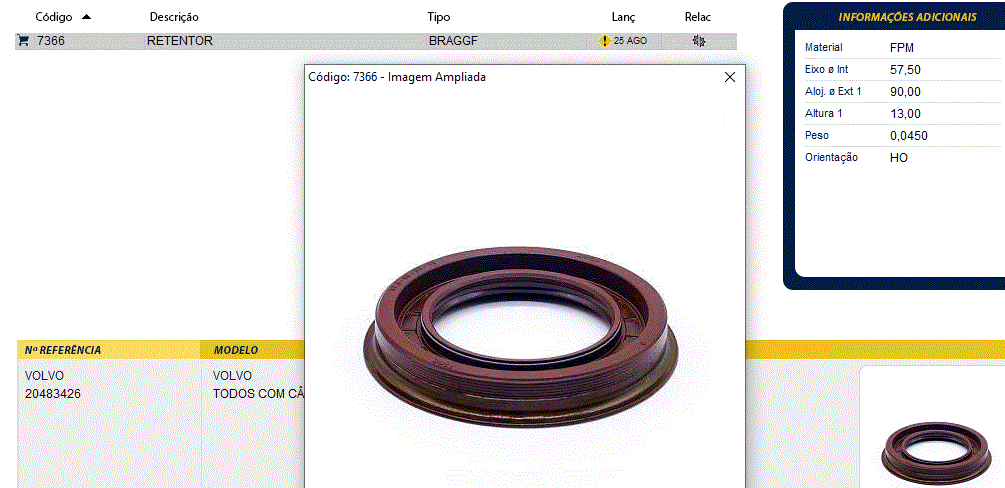Select the FPM material value
This screenshot has width=1005, height=488.
click(x=902, y=47)
